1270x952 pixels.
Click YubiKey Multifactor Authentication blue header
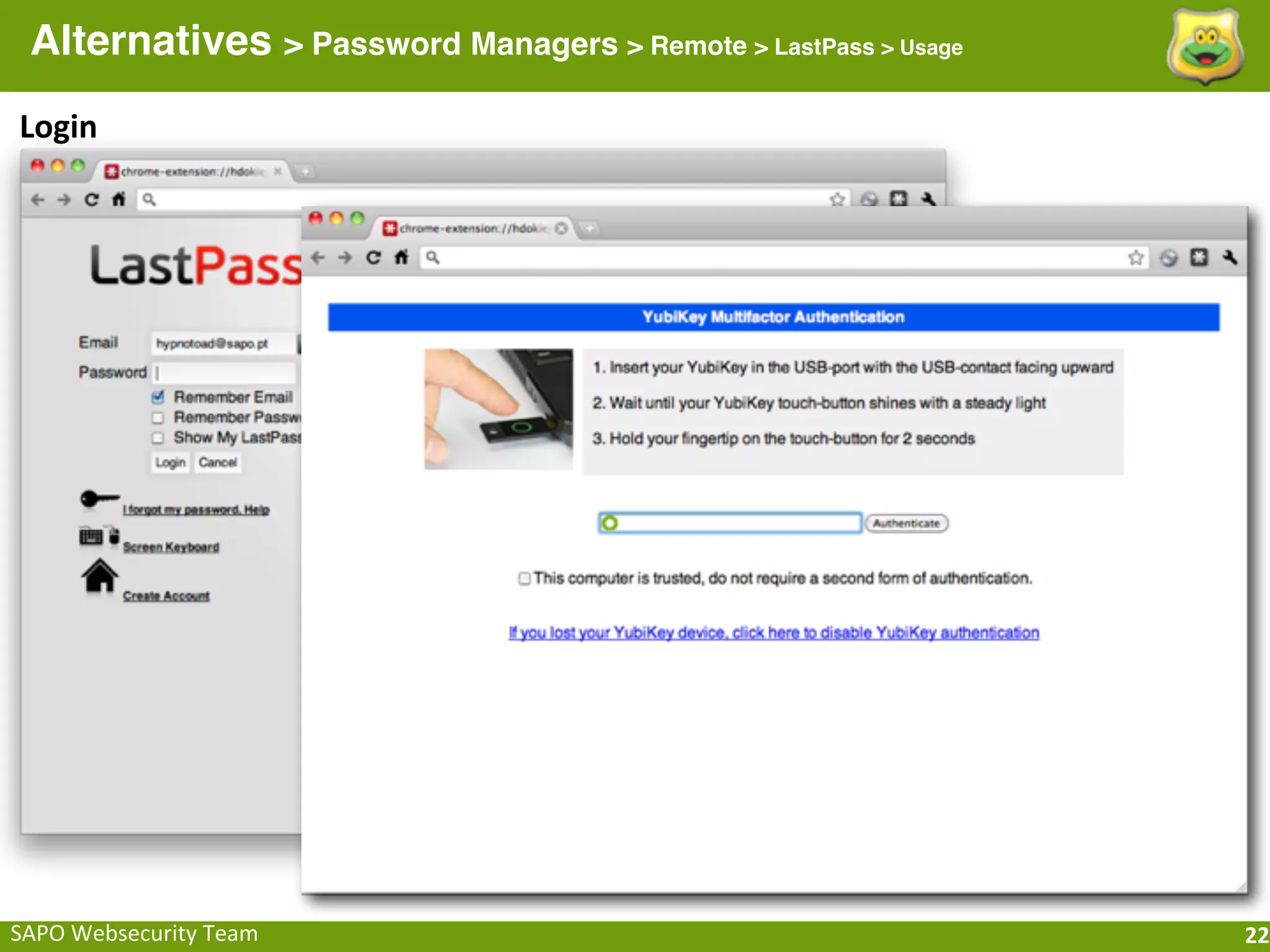[773, 317]
